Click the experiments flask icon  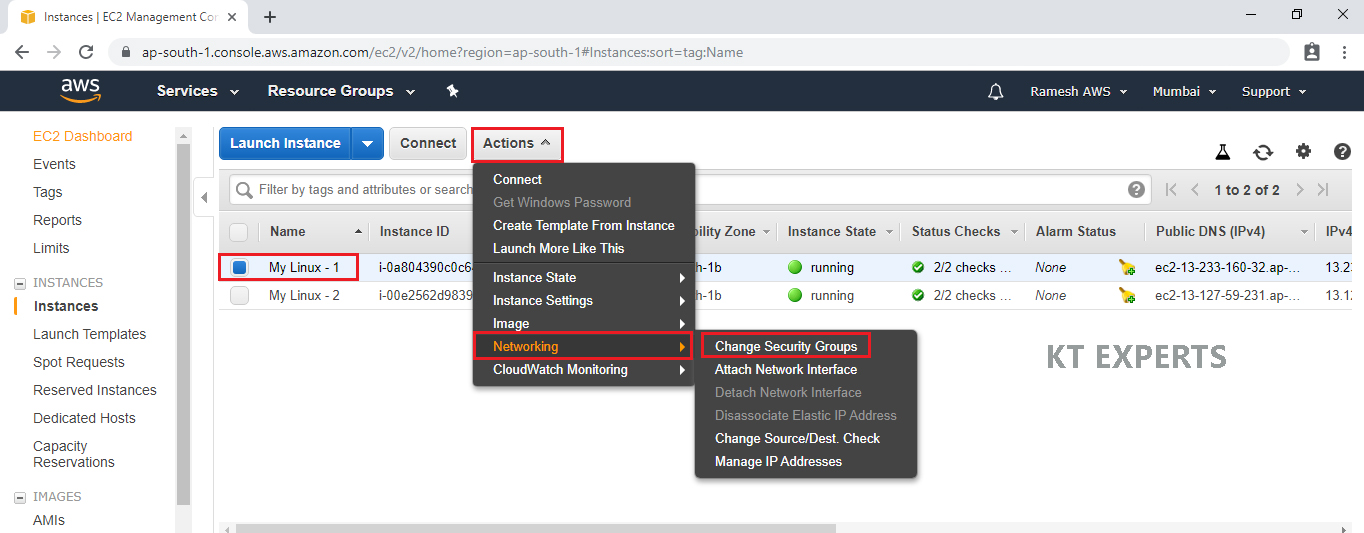coord(1222,152)
